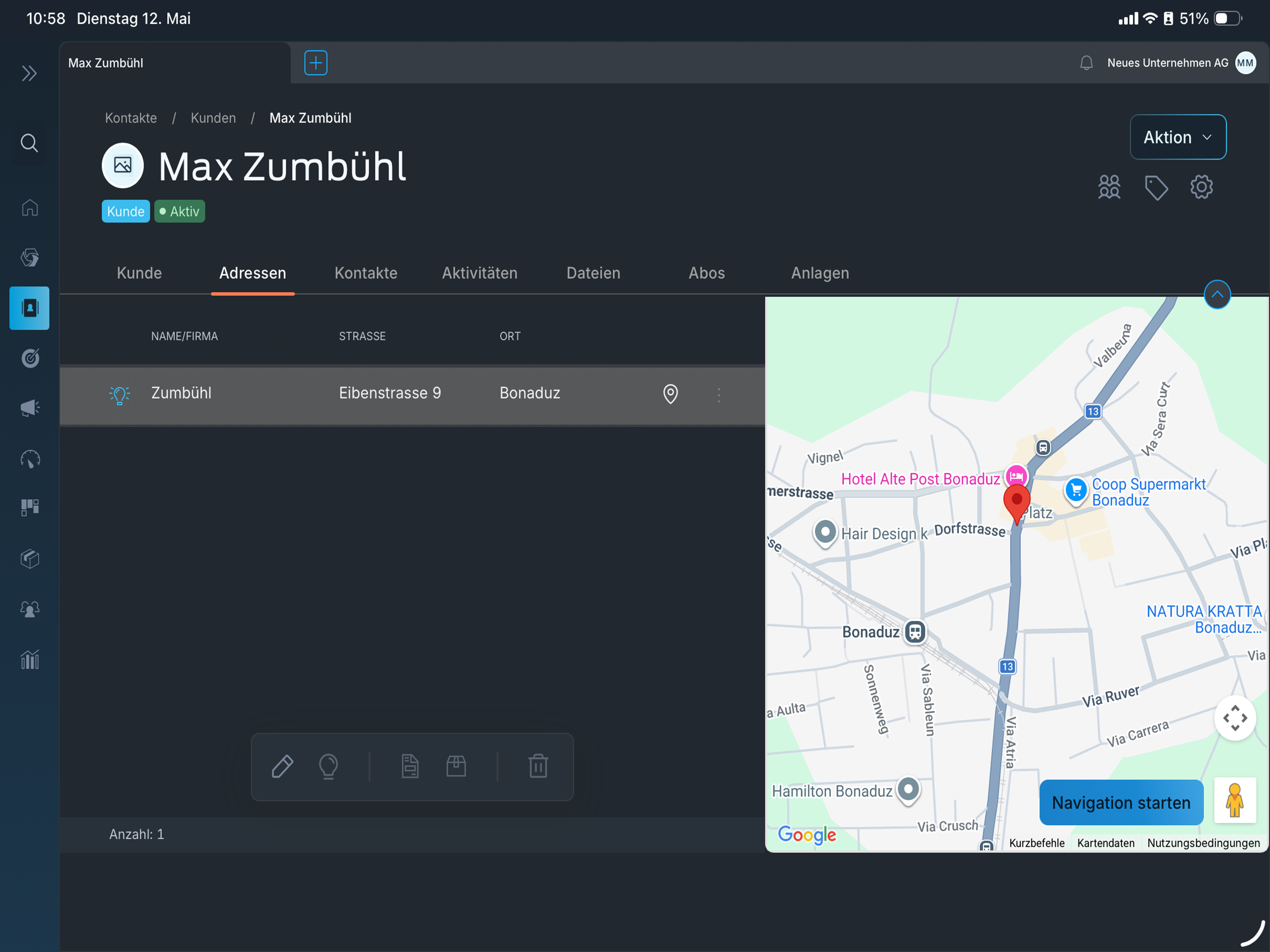The width and height of the screenshot is (1270, 952).
Task: Open the three-dot menu in Zumbühl row
Action: 719,395
